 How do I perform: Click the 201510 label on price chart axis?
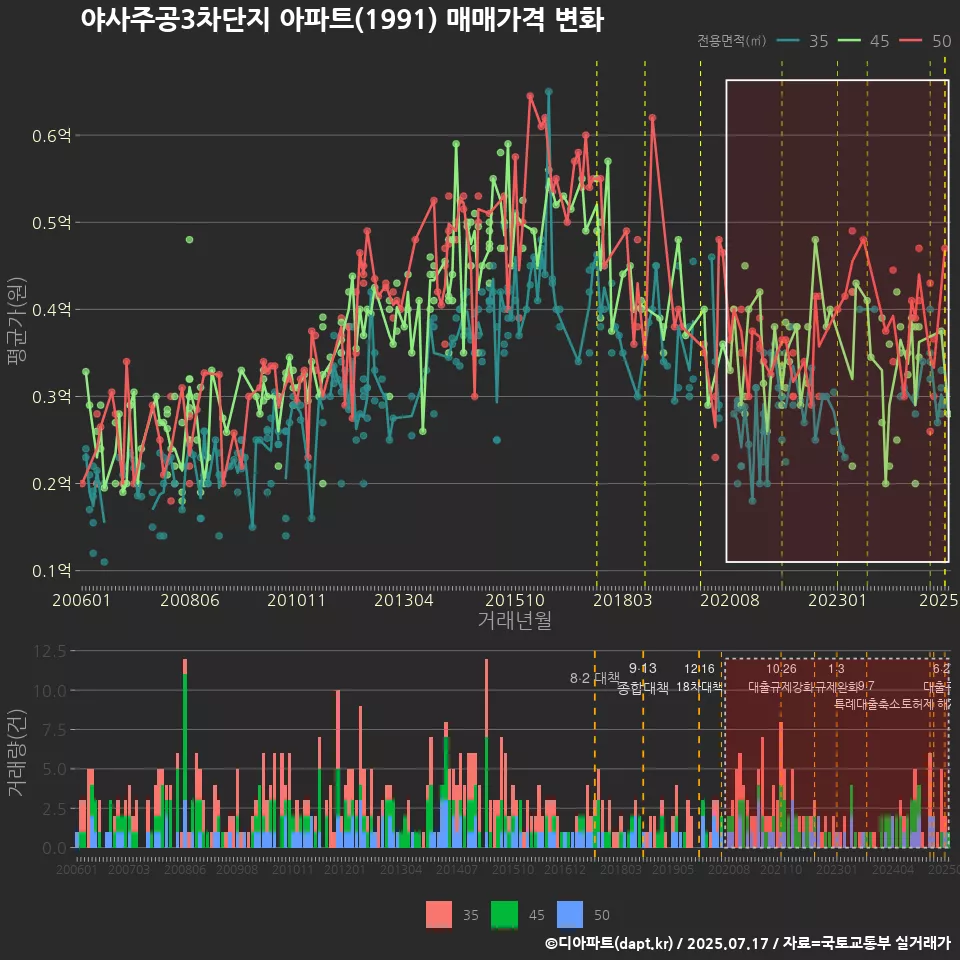[515, 600]
